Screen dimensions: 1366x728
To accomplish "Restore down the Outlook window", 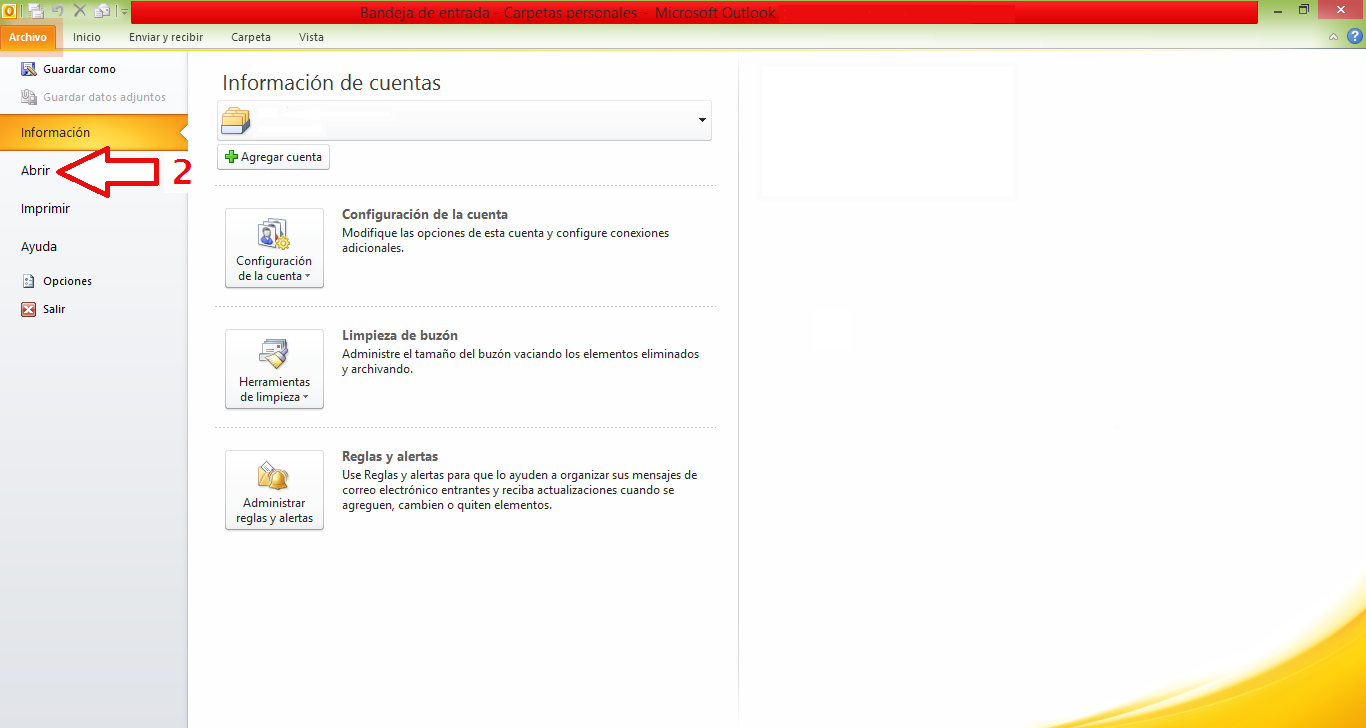I will tap(1303, 9).
